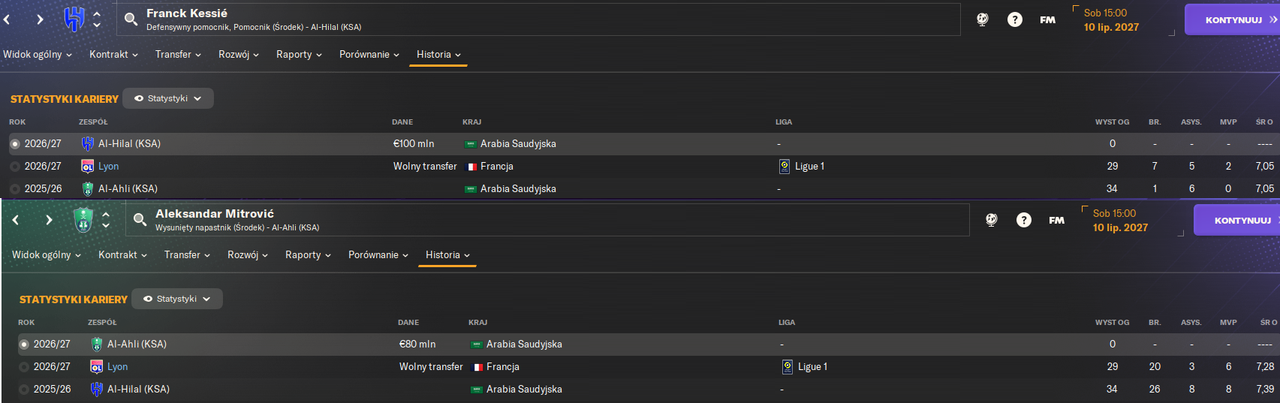1280x403 pixels.
Task: Open scouting head icon in Mitrović panel
Action: pyautogui.click(x=992, y=220)
